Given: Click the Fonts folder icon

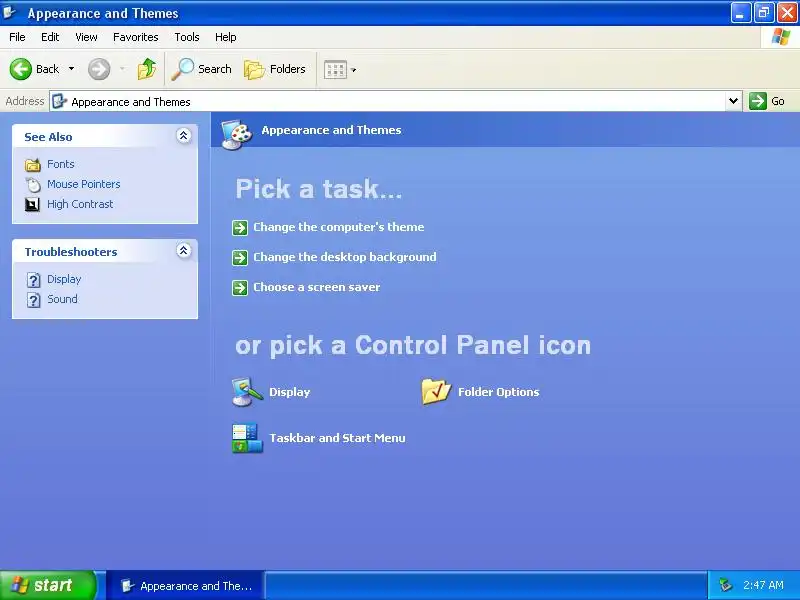Looking at the screenshot, I should tap(33, 165).
